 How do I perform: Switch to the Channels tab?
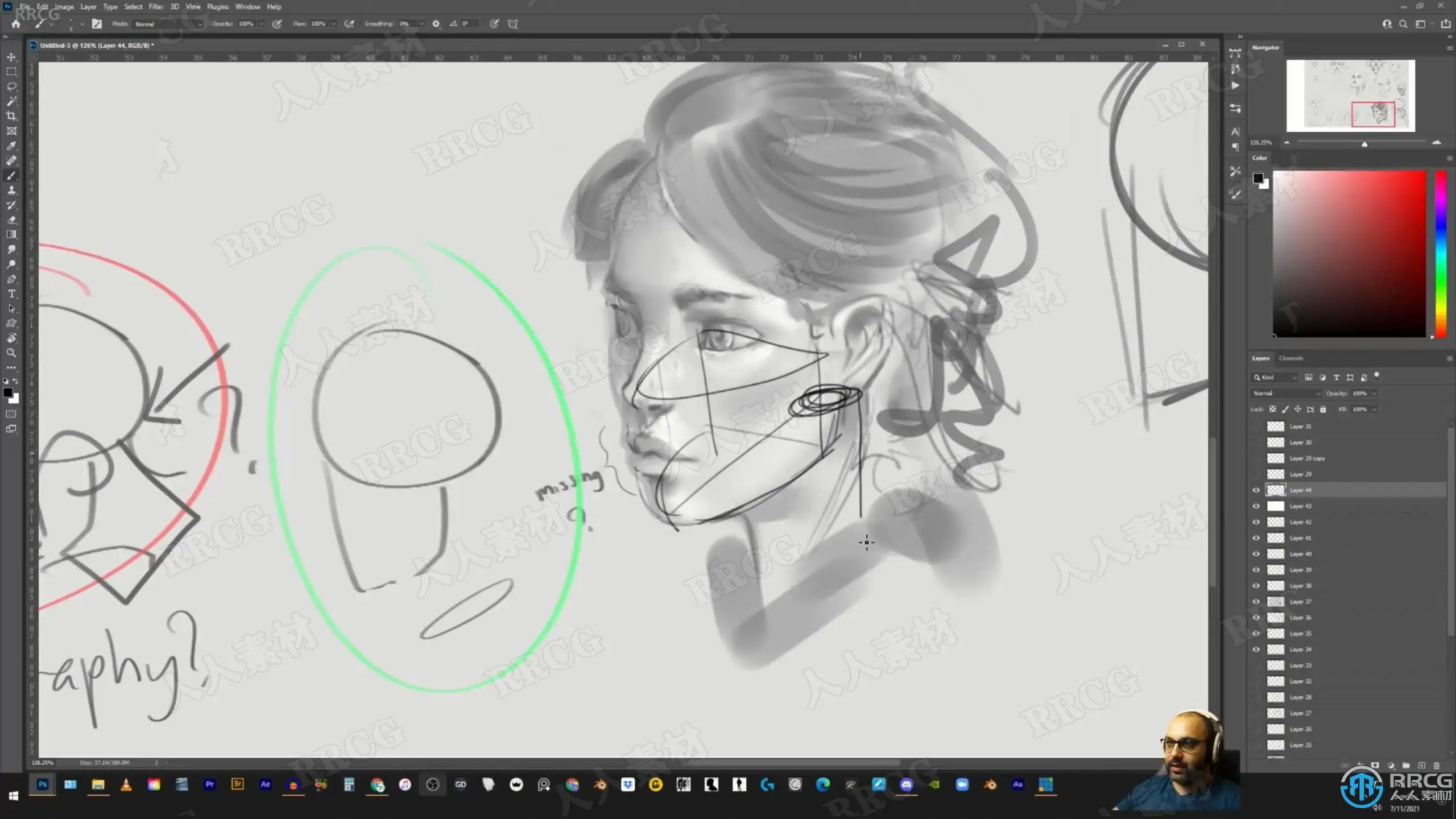coord(1290,358)
